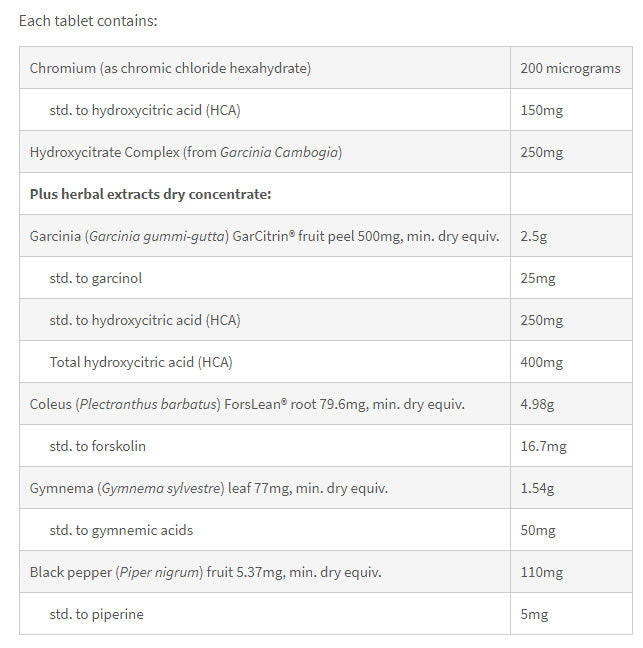Select the 2.5g amount cell
The width and height of the screenshot is (643, 648).
pyautogui.click(x=535, y=236)
